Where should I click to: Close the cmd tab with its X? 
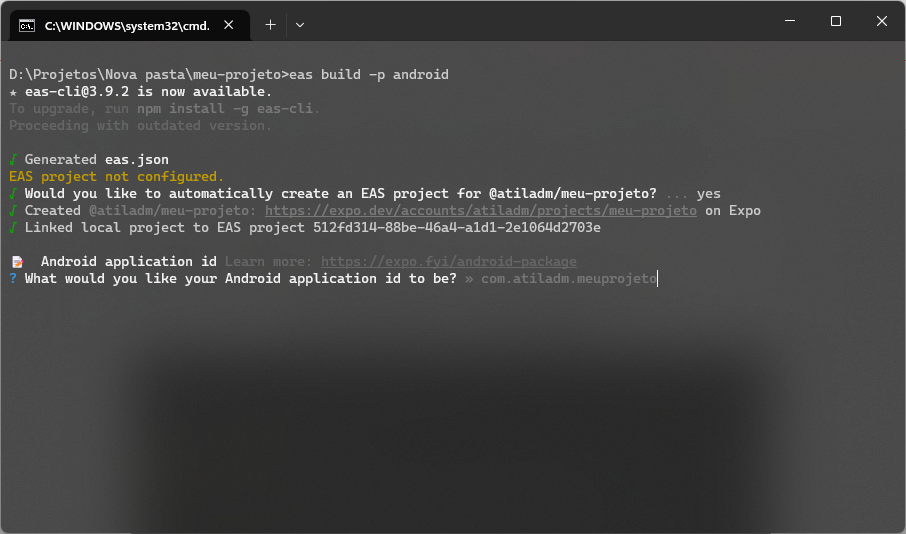(x=229, y=25)
